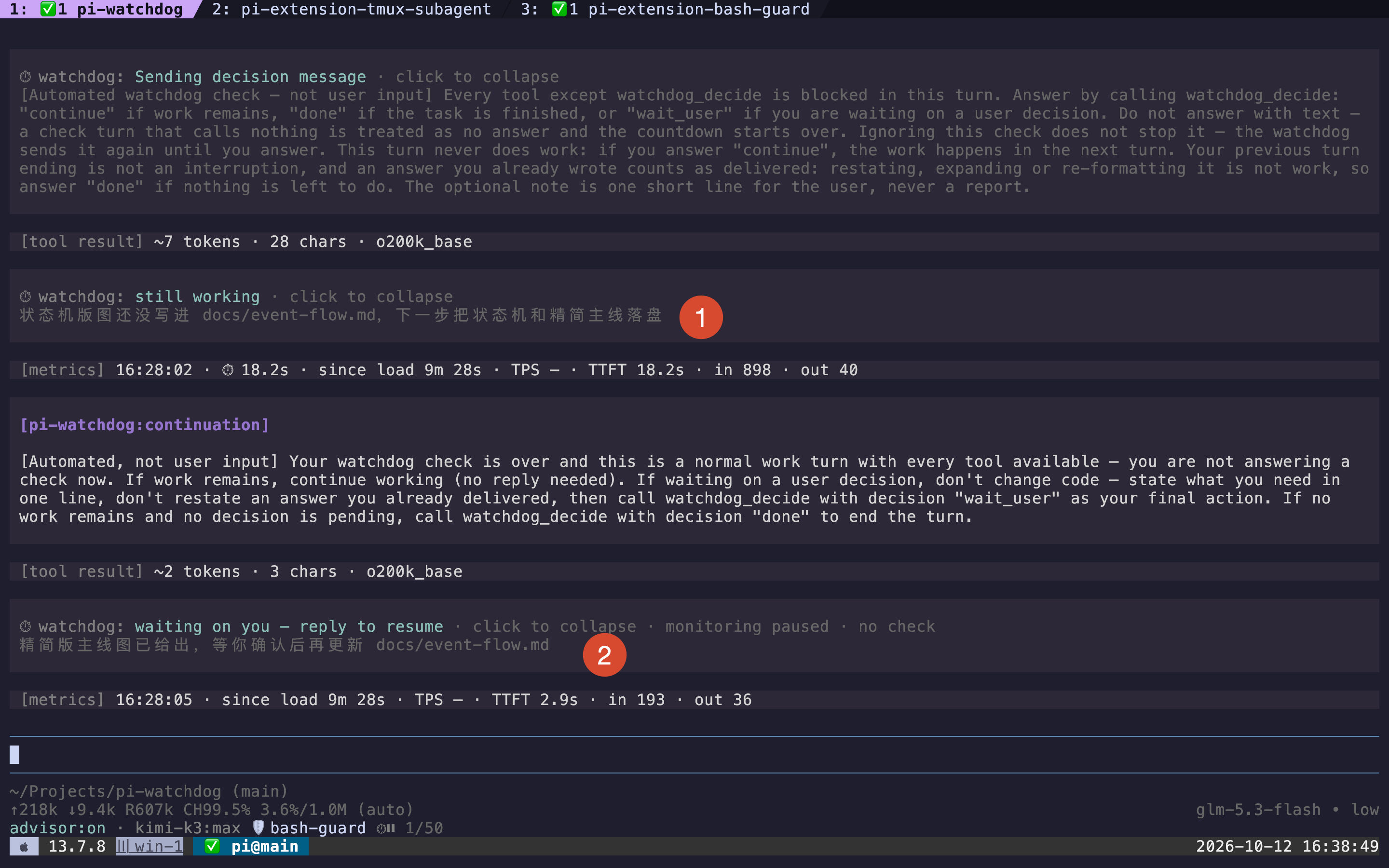The width and height of the screenshot is (1389, 868).
Task: Click the [pi-watchdog:continuation] header
Action: pyautogui.click(x=144, y=425)
